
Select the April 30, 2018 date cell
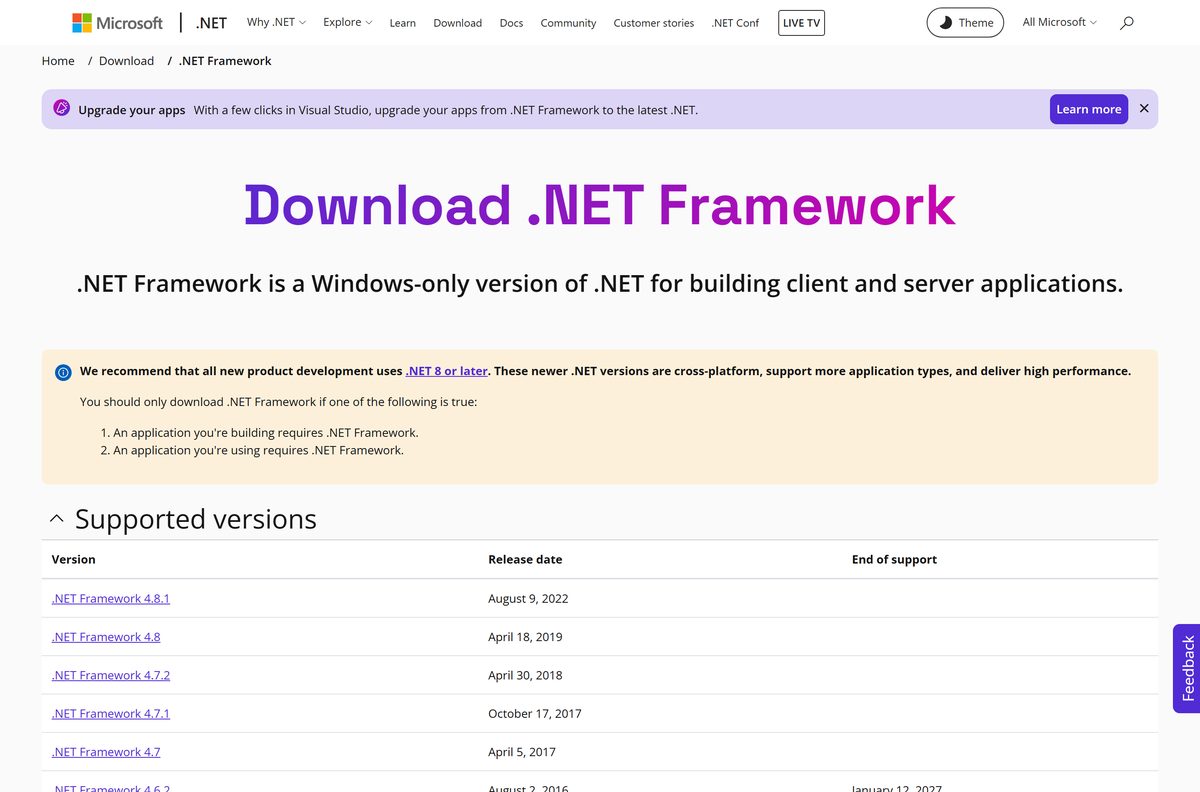(x=525, y=675)
